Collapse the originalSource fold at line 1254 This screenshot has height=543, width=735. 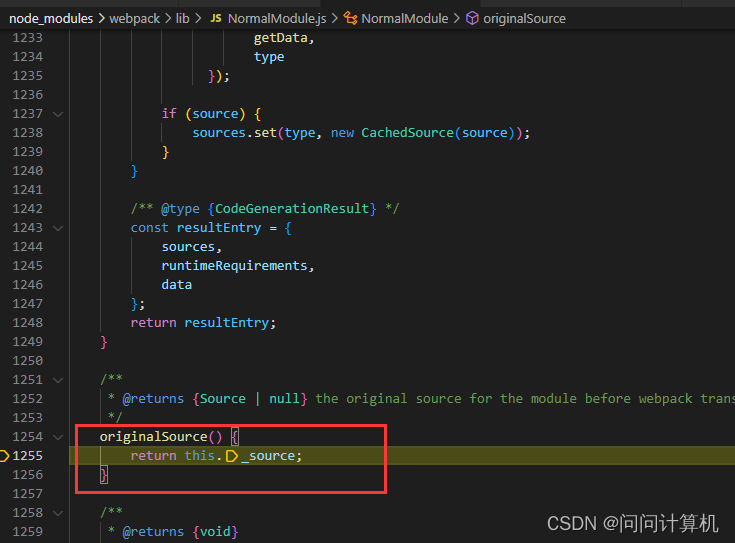point(58,437)
